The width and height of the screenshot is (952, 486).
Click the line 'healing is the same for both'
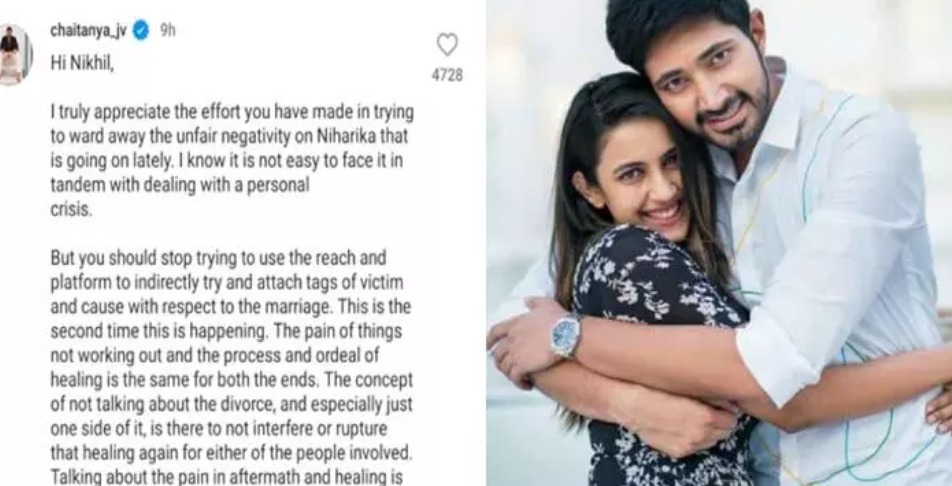231,380
